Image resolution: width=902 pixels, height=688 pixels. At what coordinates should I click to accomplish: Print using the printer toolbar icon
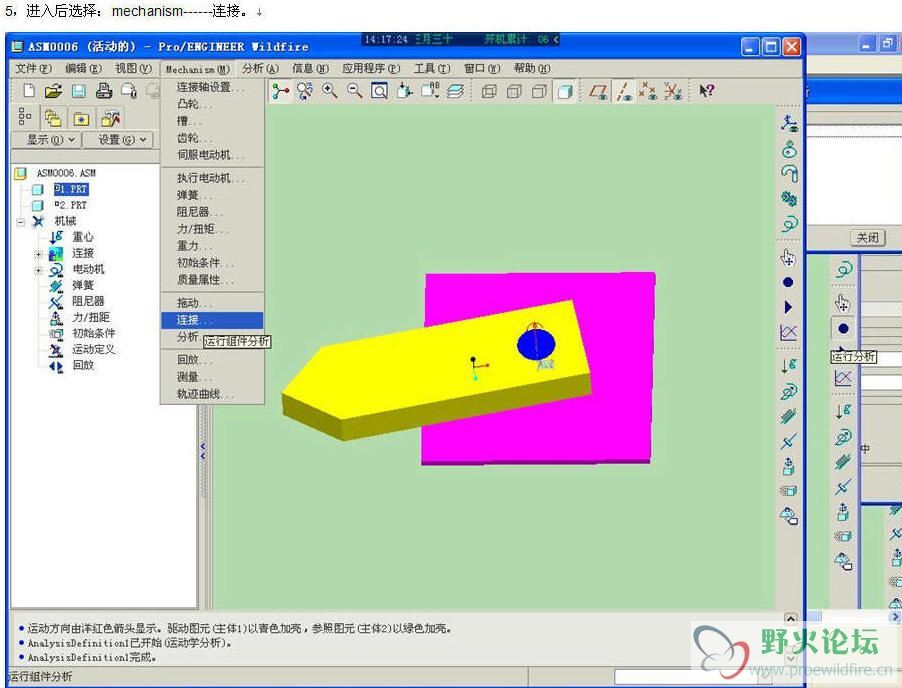[104, 91]
